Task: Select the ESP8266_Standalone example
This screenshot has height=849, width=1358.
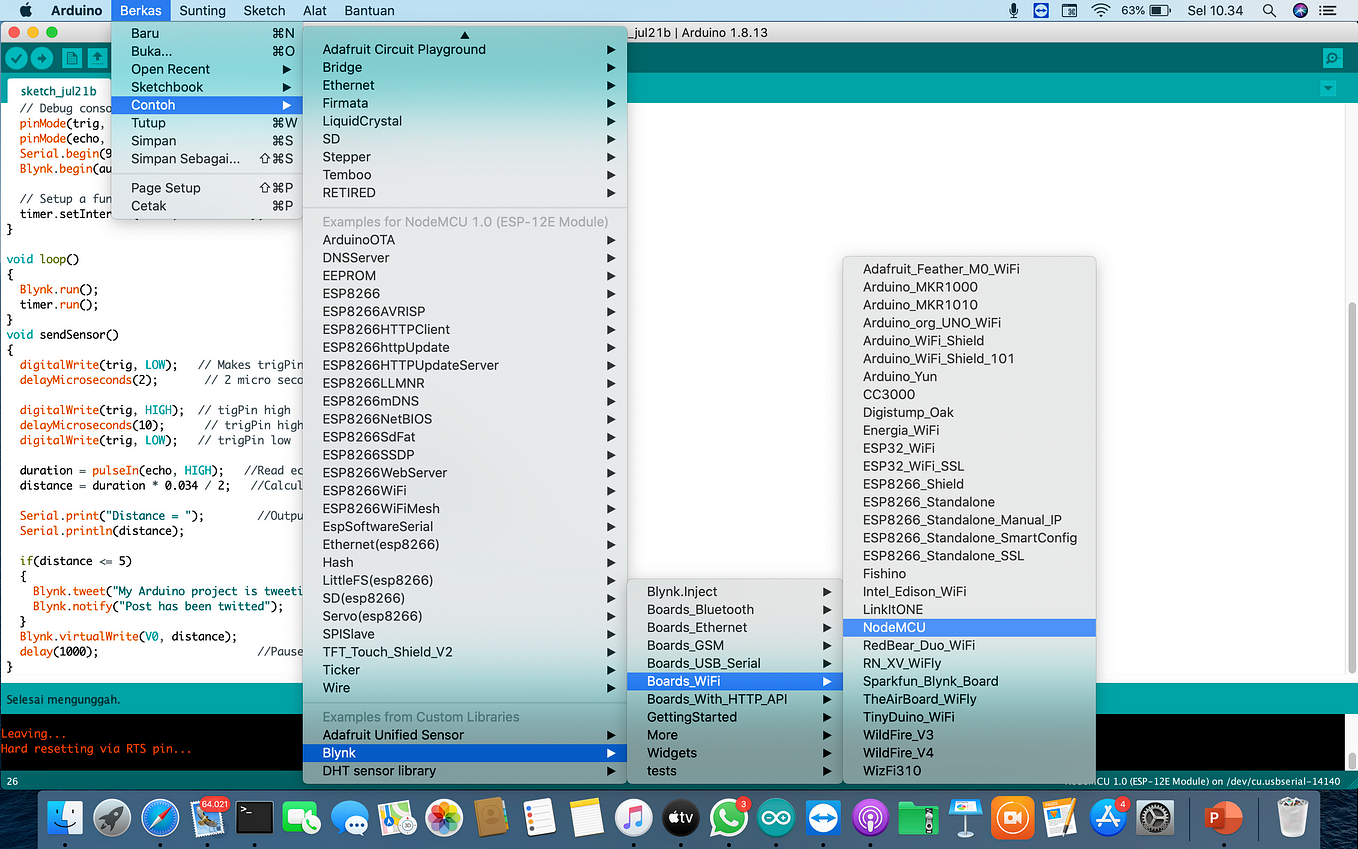Action: tap(969, 502)
